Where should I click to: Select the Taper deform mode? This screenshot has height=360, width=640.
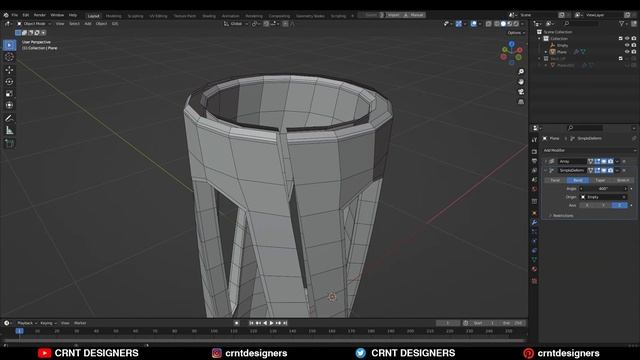tap(600, 180)
